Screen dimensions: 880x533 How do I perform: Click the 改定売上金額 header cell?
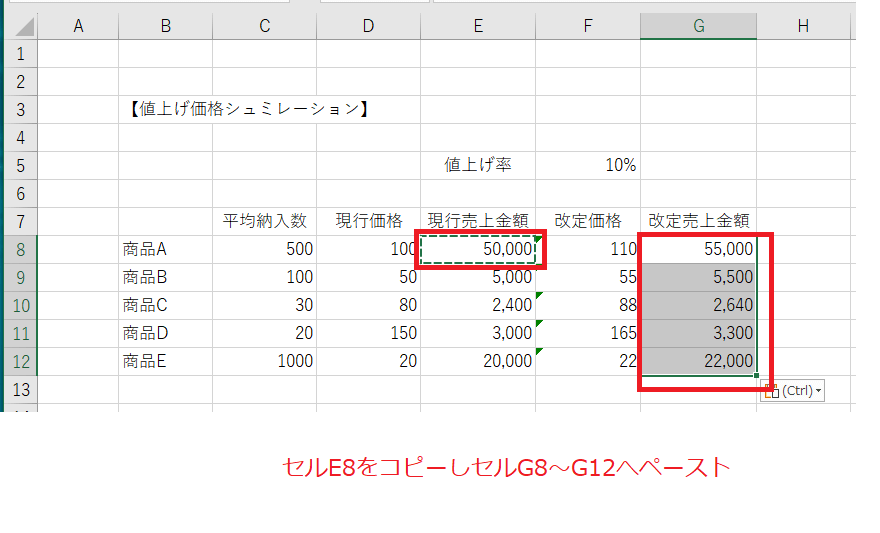[698, 222]
